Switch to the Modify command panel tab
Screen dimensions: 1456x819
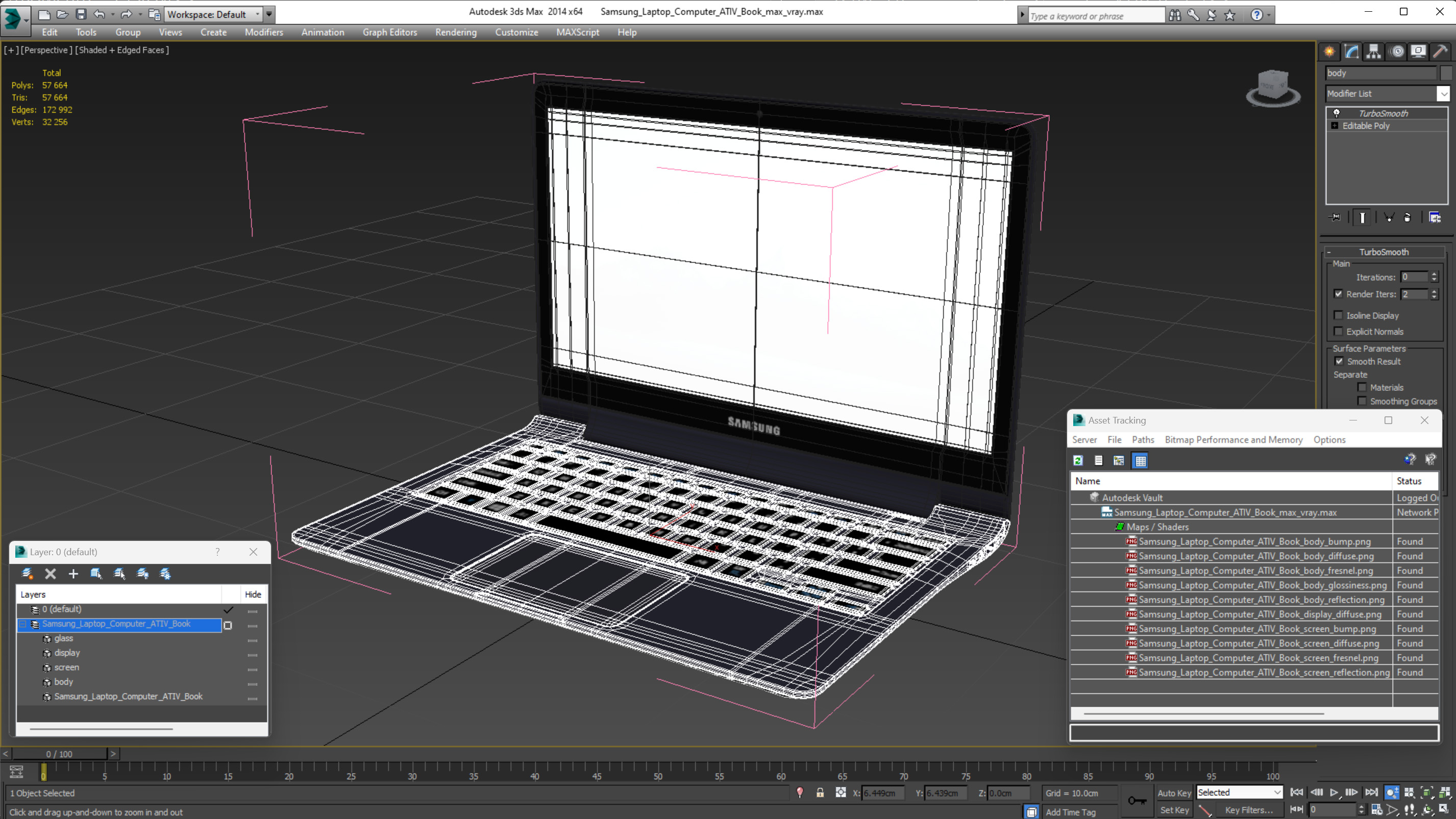click(1351, 52)
